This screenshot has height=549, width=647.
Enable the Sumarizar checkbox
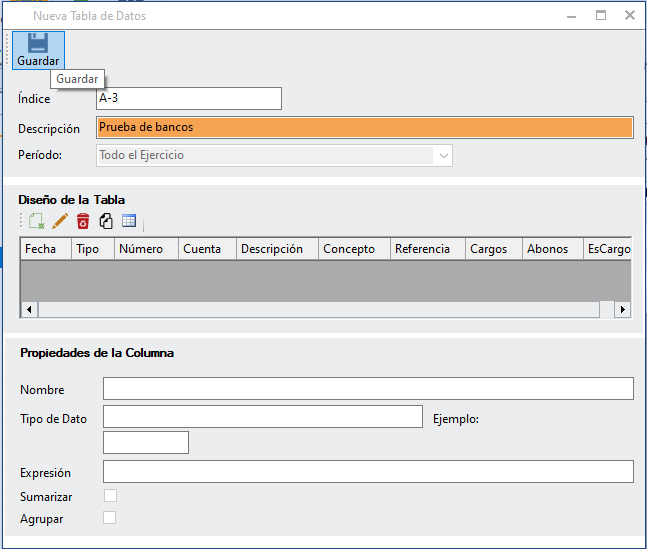pos(110,496)
